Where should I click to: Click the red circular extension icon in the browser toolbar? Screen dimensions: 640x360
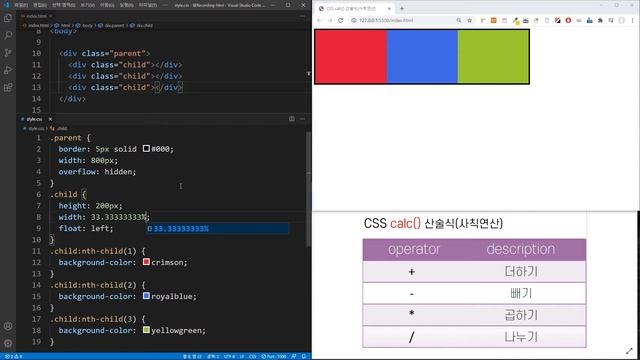coord(568,20)
